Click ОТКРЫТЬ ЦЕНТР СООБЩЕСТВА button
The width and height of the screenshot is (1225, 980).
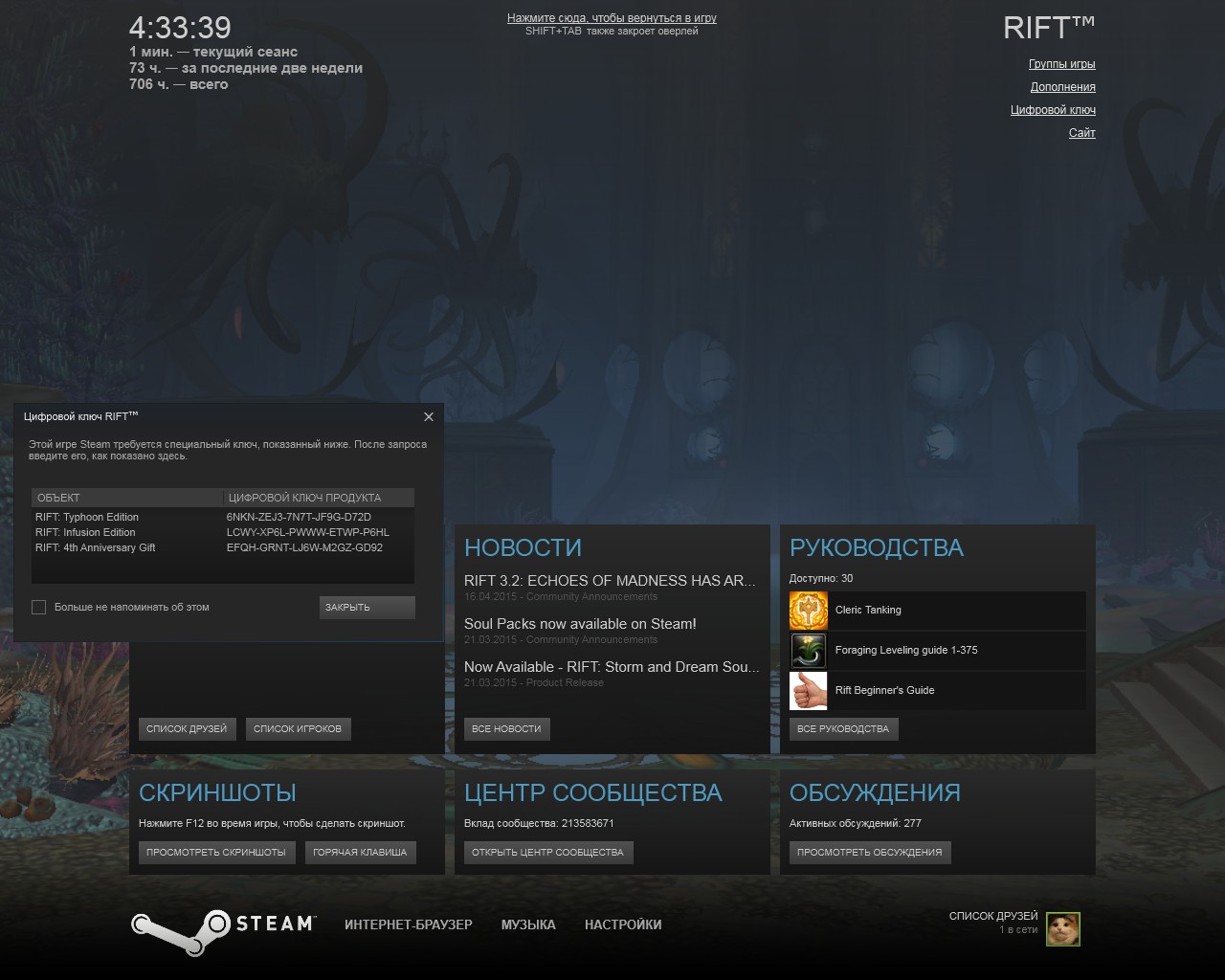[x=547, y=853]
